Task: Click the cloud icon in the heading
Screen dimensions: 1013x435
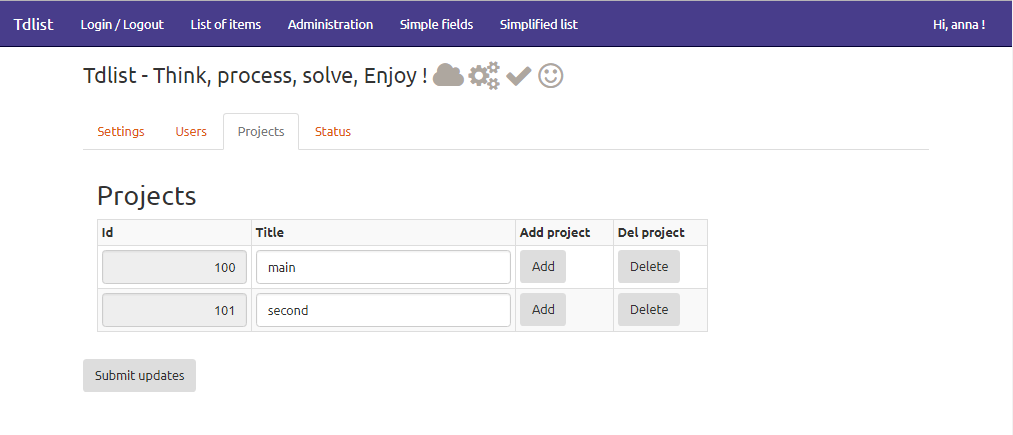Action: tap(448, 76)
